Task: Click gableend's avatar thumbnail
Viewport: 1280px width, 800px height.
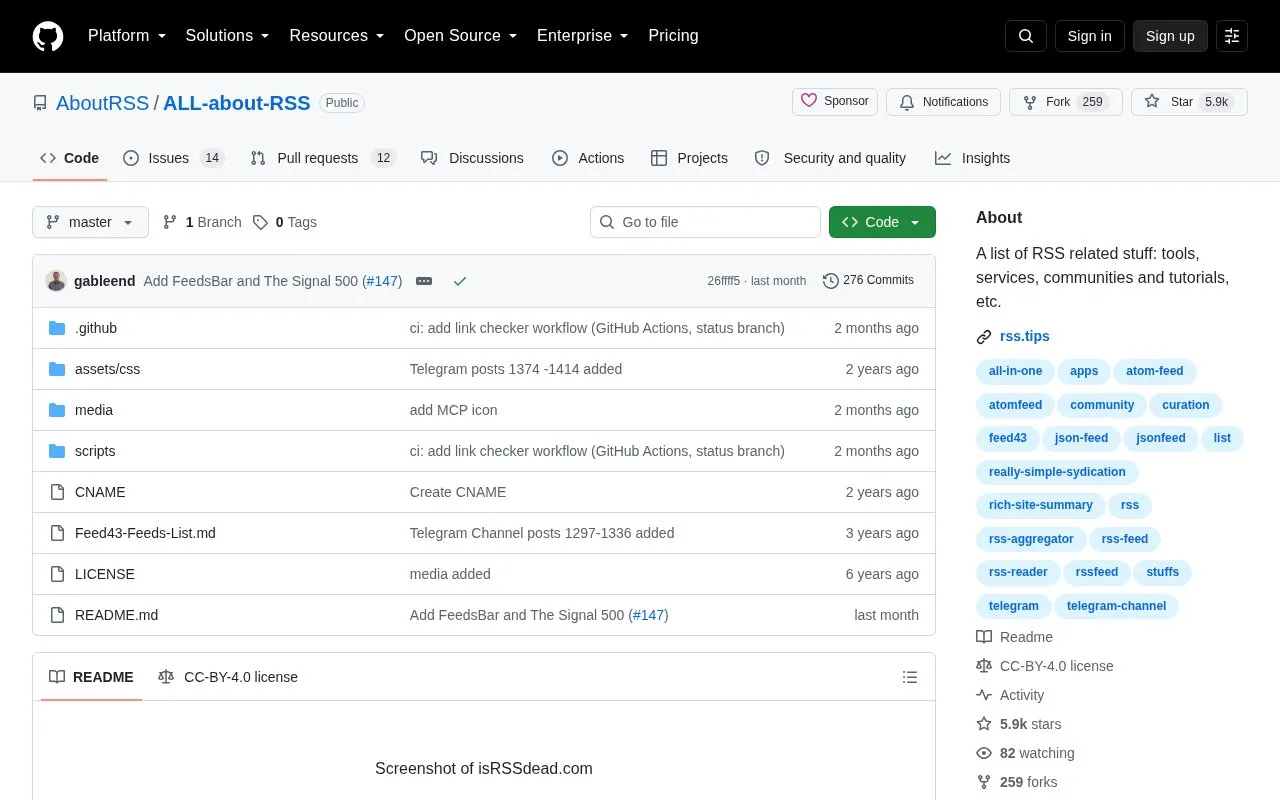Action: coord(56,281)
